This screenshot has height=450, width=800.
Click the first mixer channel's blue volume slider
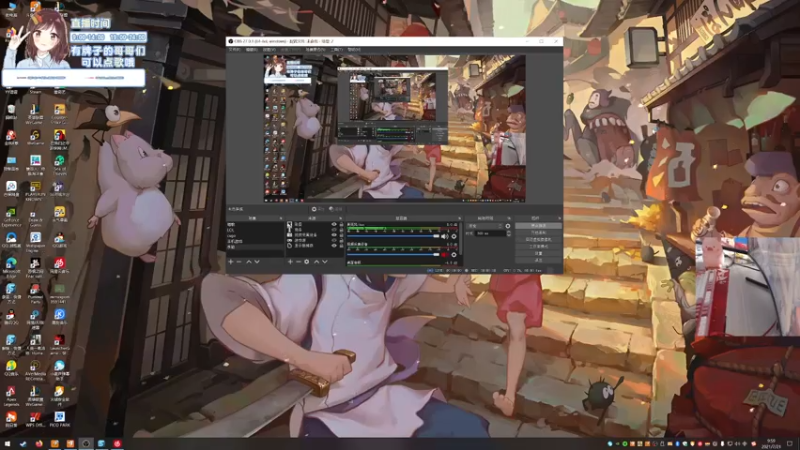tap(393, 236)
